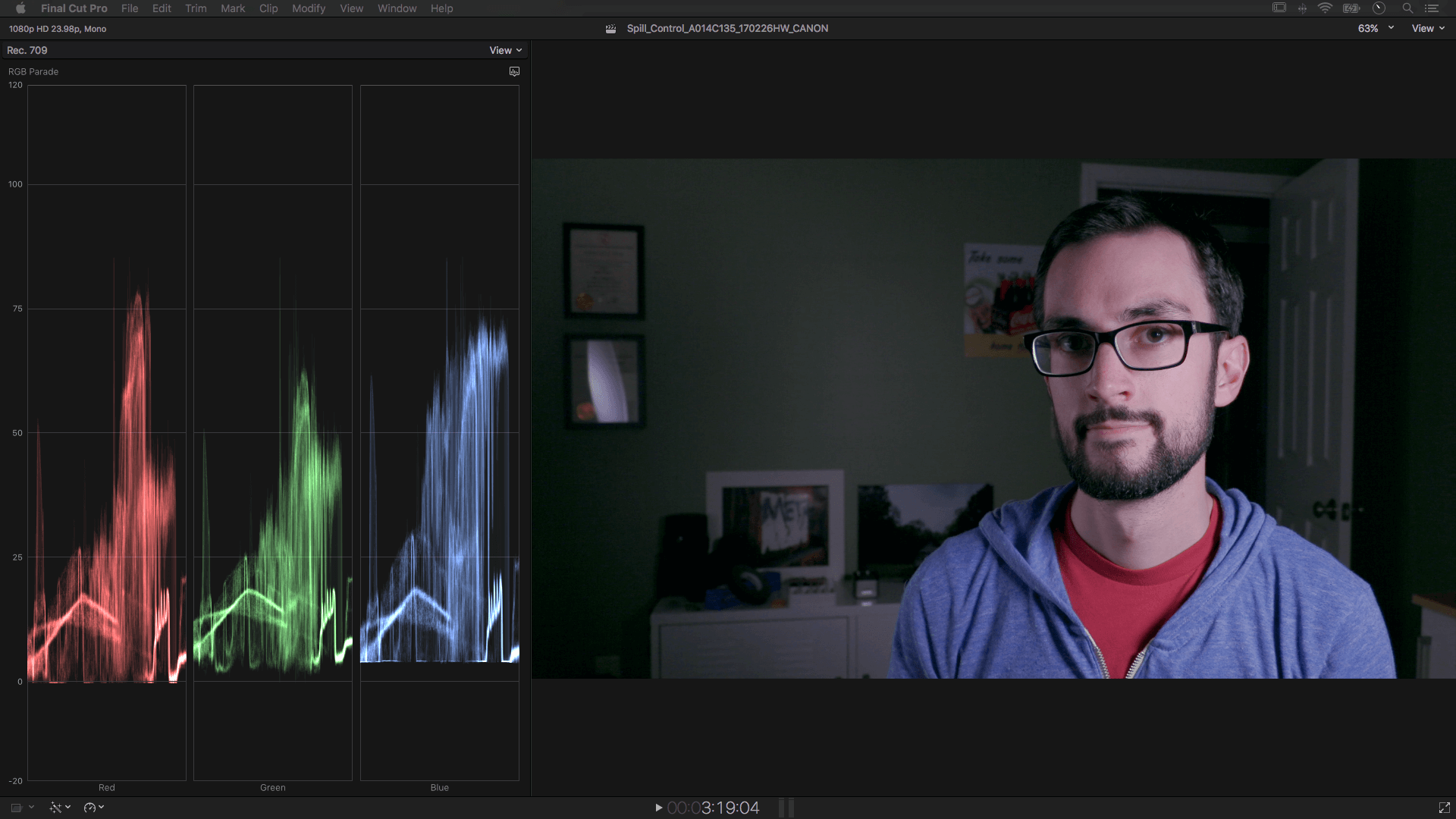Click the screen mirroring display icon
The image size is (1456, 819).
click(1279, 8)
